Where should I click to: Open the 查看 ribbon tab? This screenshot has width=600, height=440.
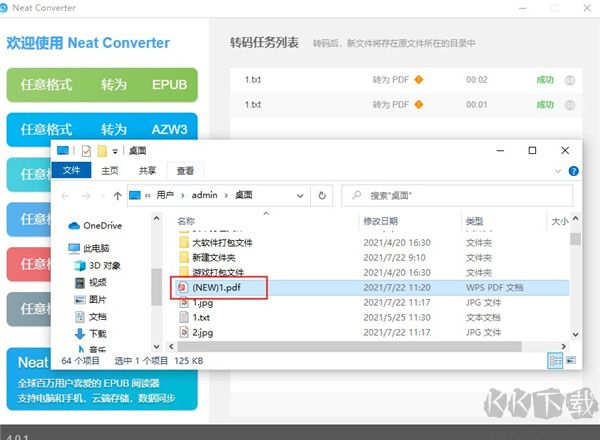[x=185, y=171]
